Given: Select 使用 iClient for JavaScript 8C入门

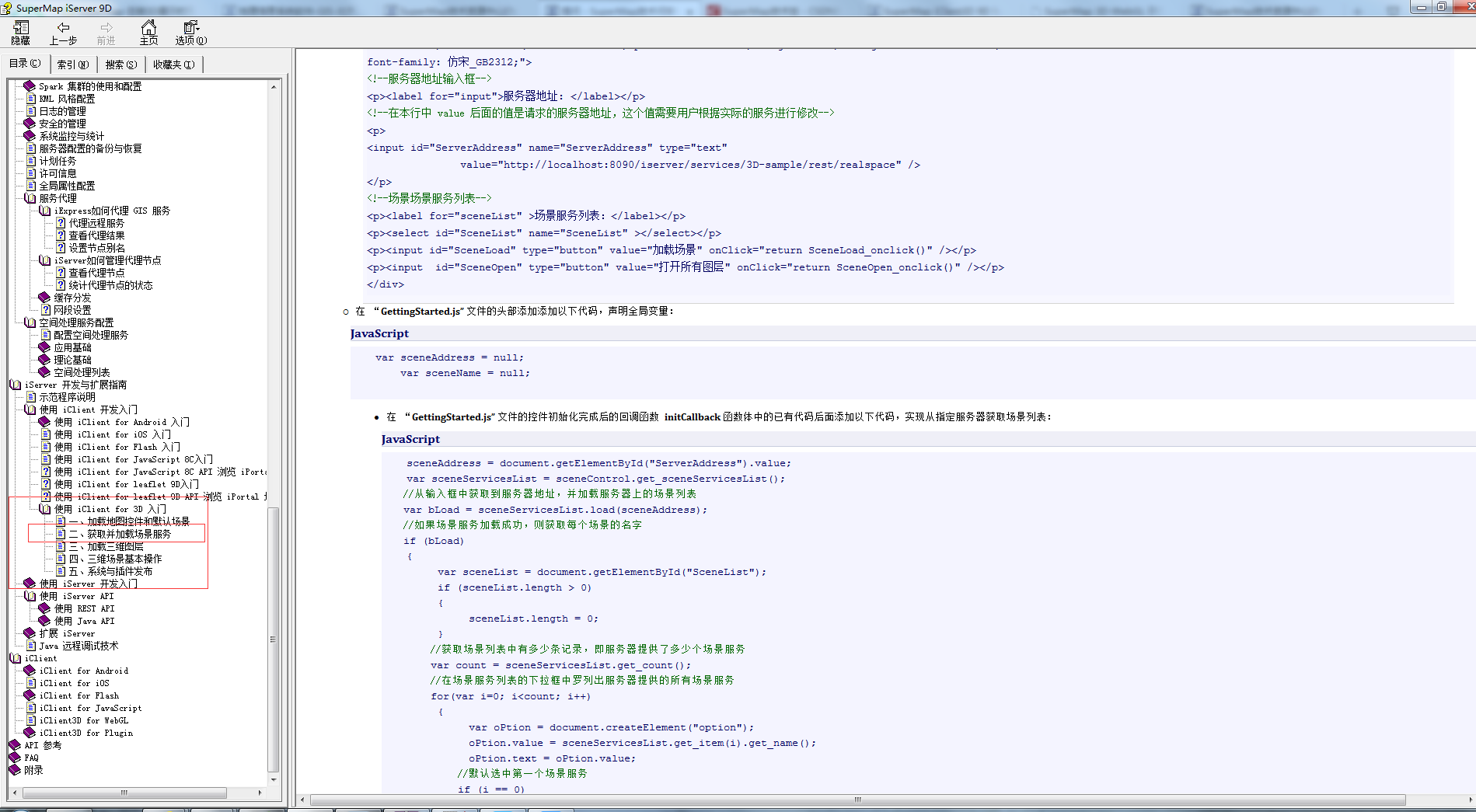Looking at the screenshot, I should tap(134, 459).
